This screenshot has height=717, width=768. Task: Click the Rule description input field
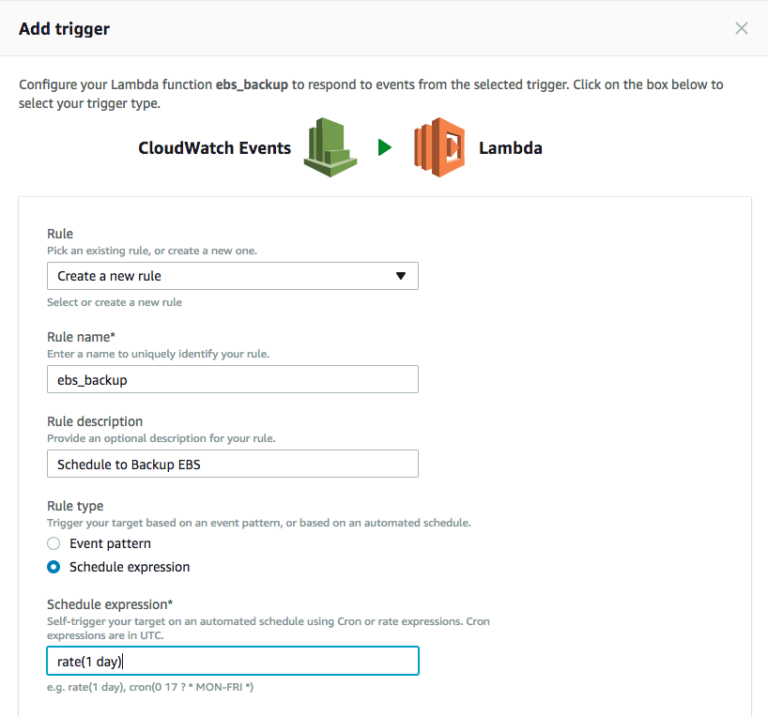click(x=233, y=464)
